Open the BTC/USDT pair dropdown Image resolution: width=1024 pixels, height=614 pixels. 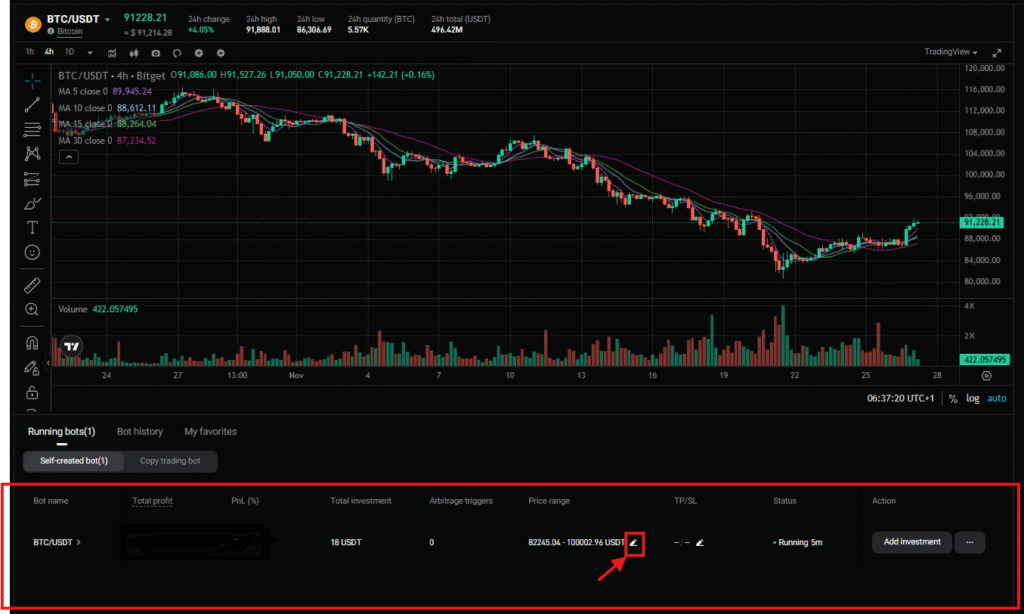tap(107, 19)
